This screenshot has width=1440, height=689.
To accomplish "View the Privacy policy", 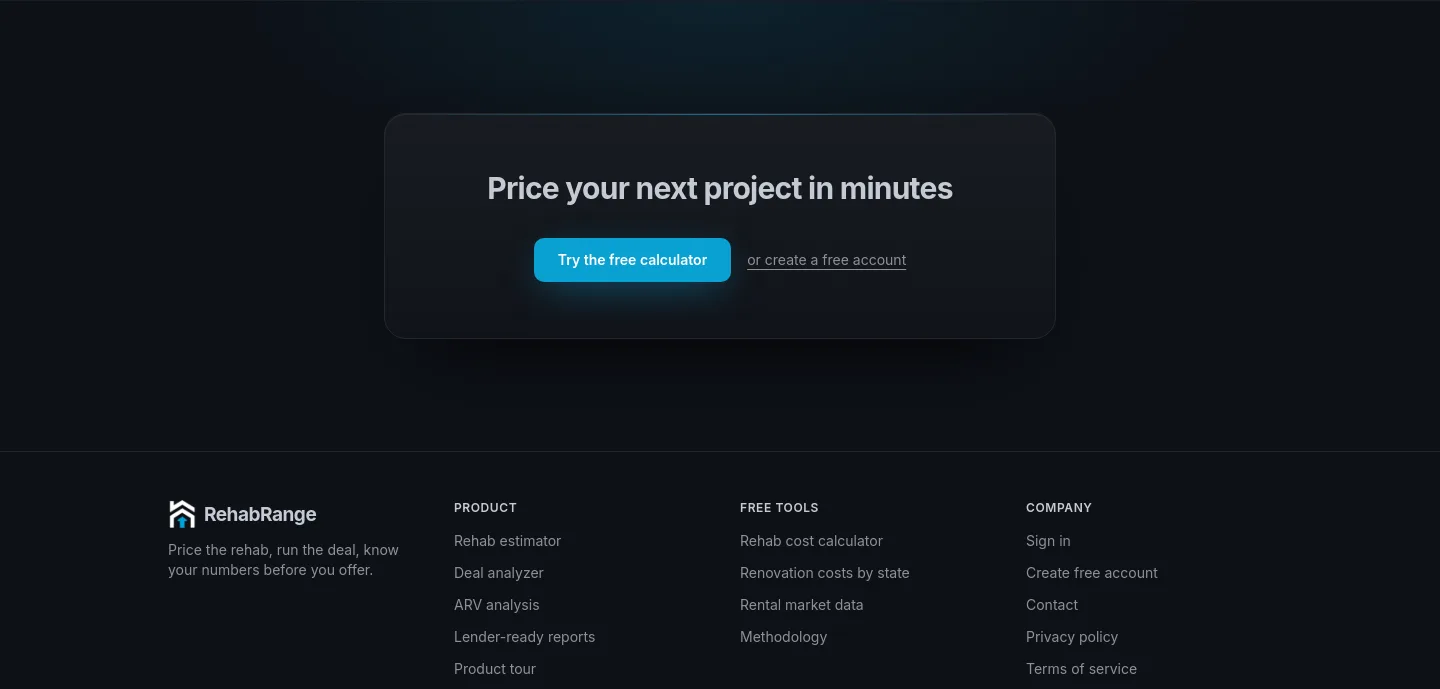I will 1072,637.
